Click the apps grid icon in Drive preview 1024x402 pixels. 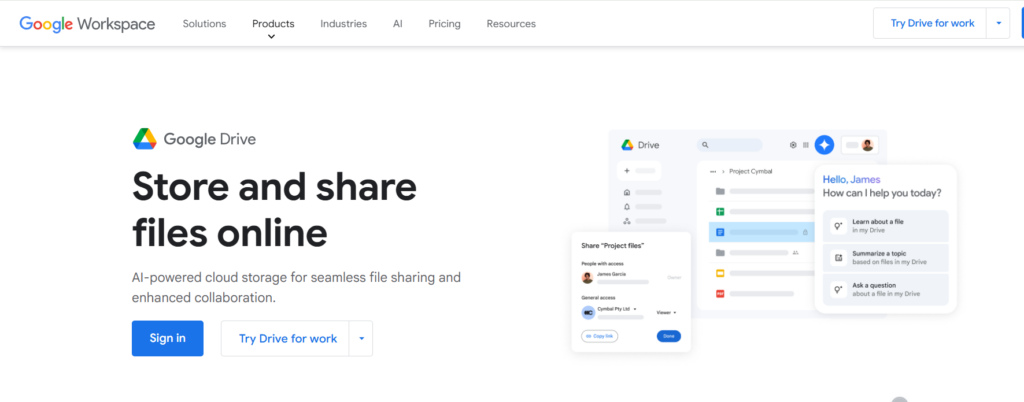tap(806, 145)
